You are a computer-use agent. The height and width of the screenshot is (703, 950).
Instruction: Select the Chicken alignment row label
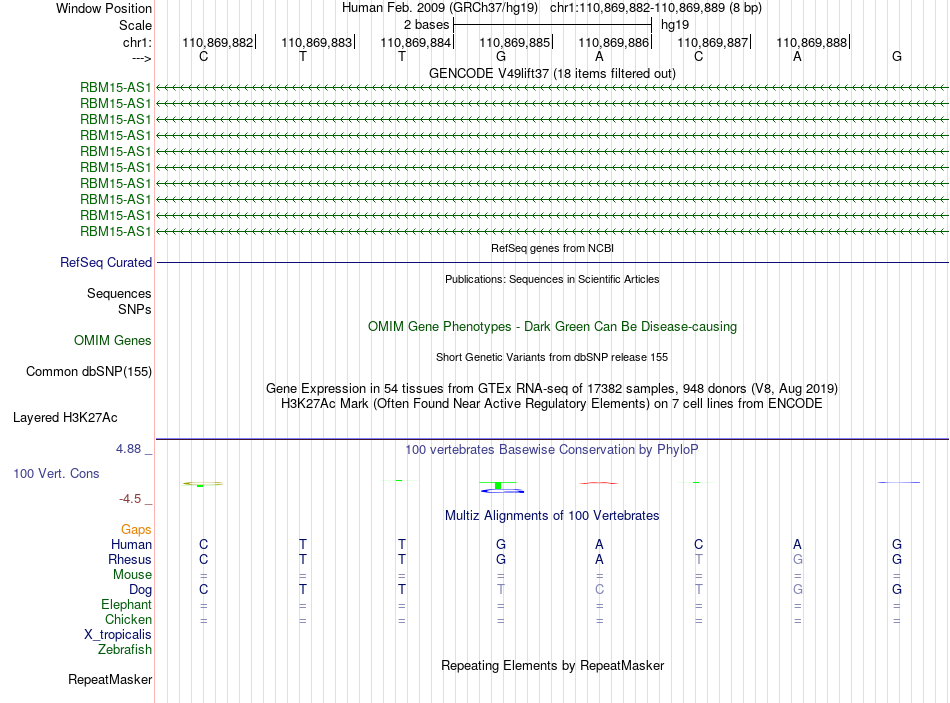pos(128,619)
